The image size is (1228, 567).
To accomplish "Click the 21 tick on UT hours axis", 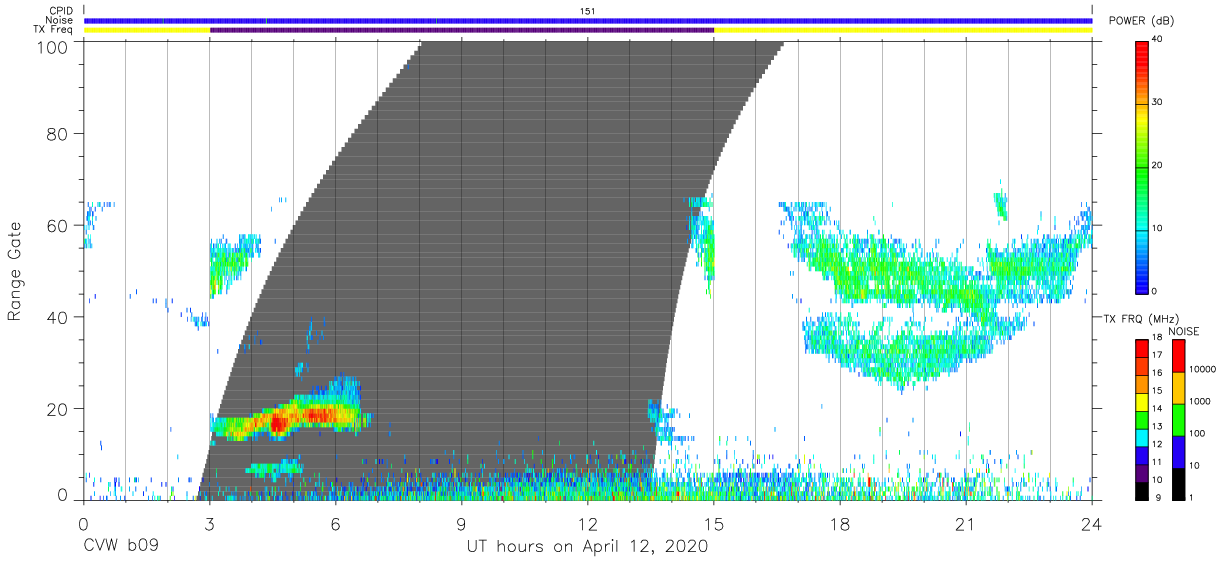I will 966,523.
